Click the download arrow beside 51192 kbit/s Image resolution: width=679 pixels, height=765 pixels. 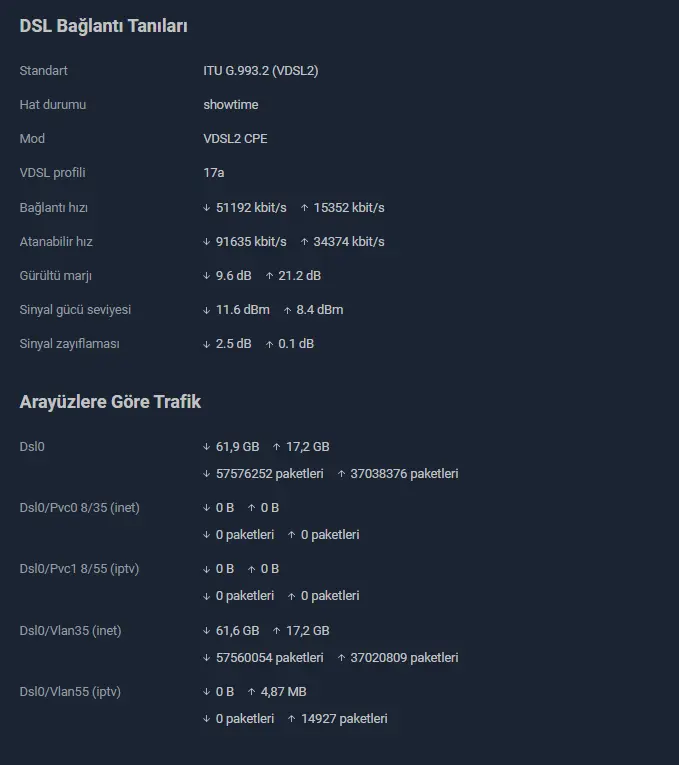coord(206,208)
